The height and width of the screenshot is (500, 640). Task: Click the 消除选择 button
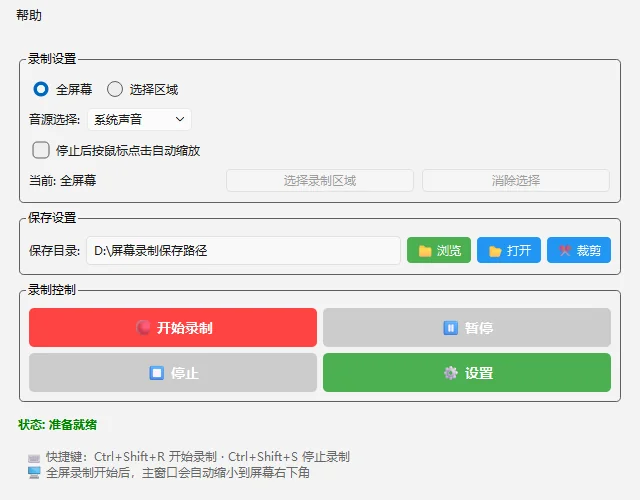516,180
